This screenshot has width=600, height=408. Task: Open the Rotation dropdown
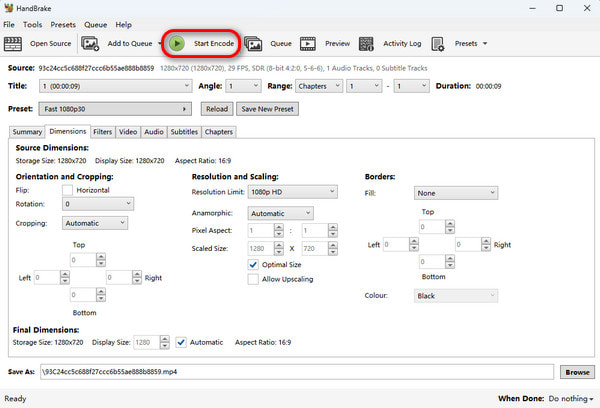(x=98, y=204)
